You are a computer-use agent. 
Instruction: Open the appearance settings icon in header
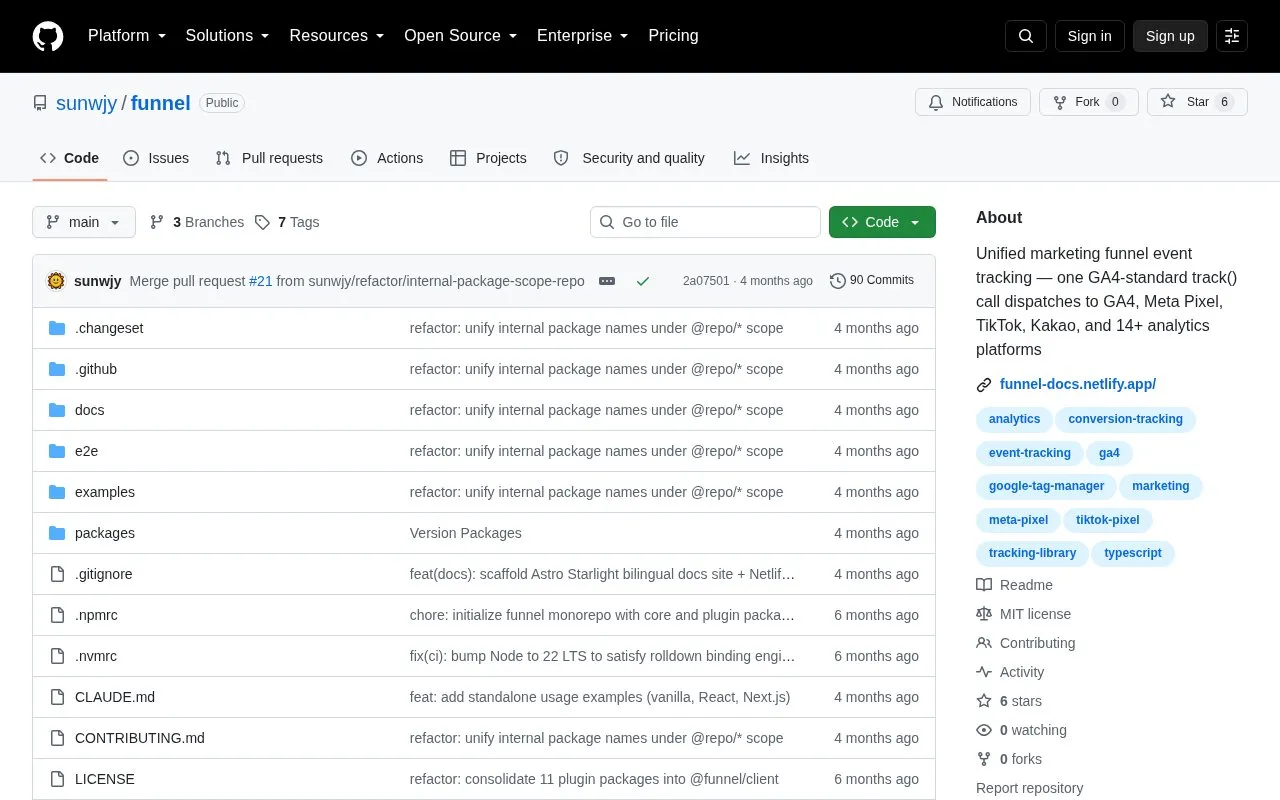1232,36
